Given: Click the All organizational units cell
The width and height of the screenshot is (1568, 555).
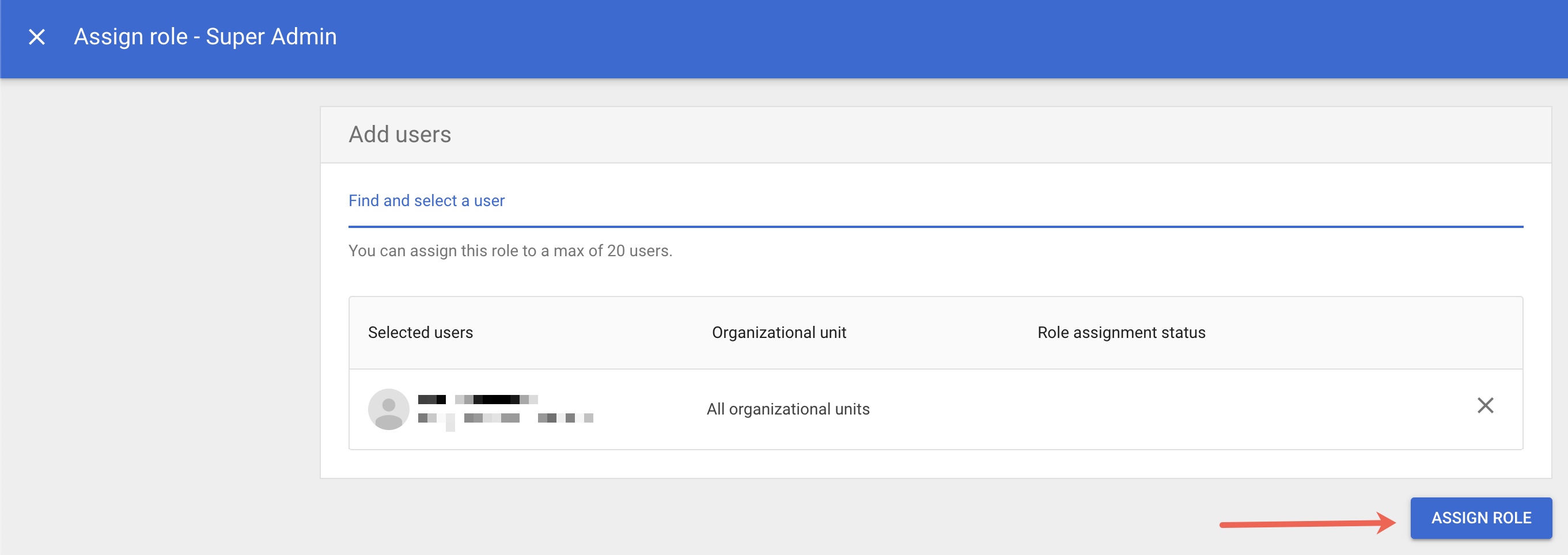Looking at the screenshot, I should click(x=787, y=409).
